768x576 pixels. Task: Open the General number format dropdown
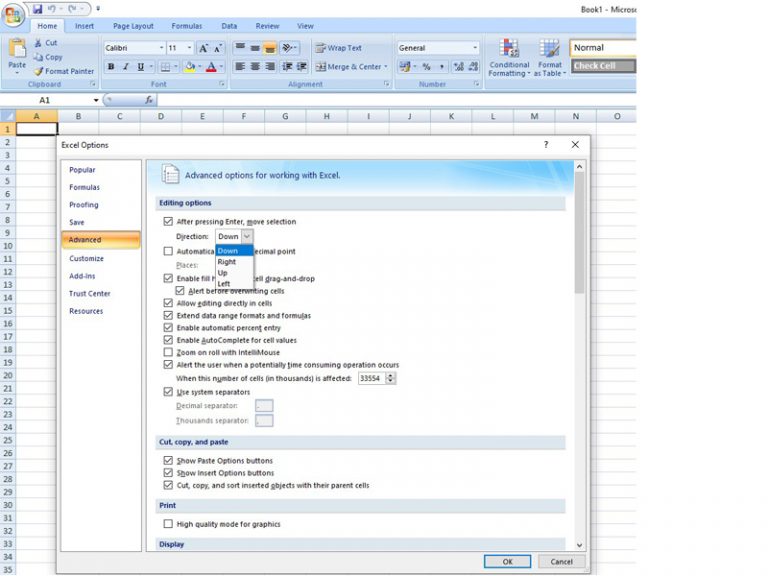point(475,48)
